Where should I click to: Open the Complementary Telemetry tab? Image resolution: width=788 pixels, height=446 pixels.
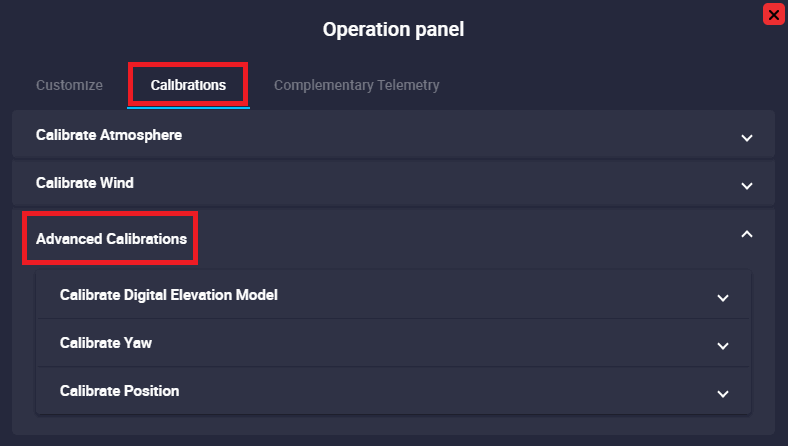356,85
